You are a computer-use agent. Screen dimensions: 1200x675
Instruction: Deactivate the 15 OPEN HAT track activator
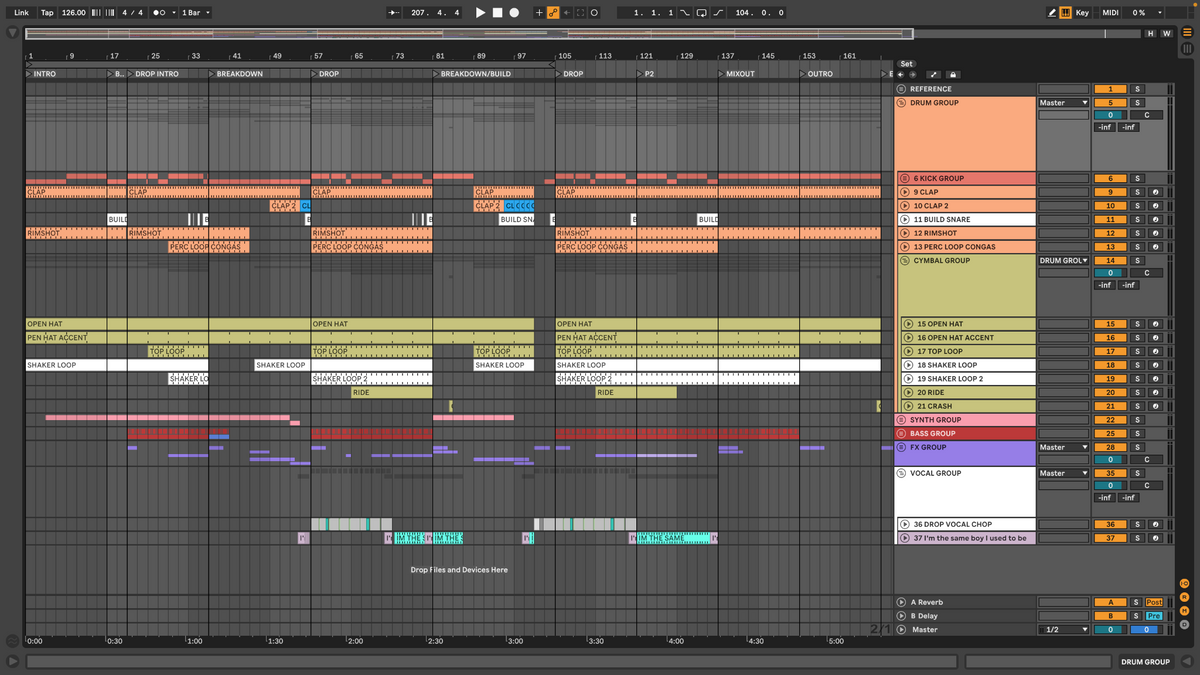pyautogui.click(x=1110, y=324)
